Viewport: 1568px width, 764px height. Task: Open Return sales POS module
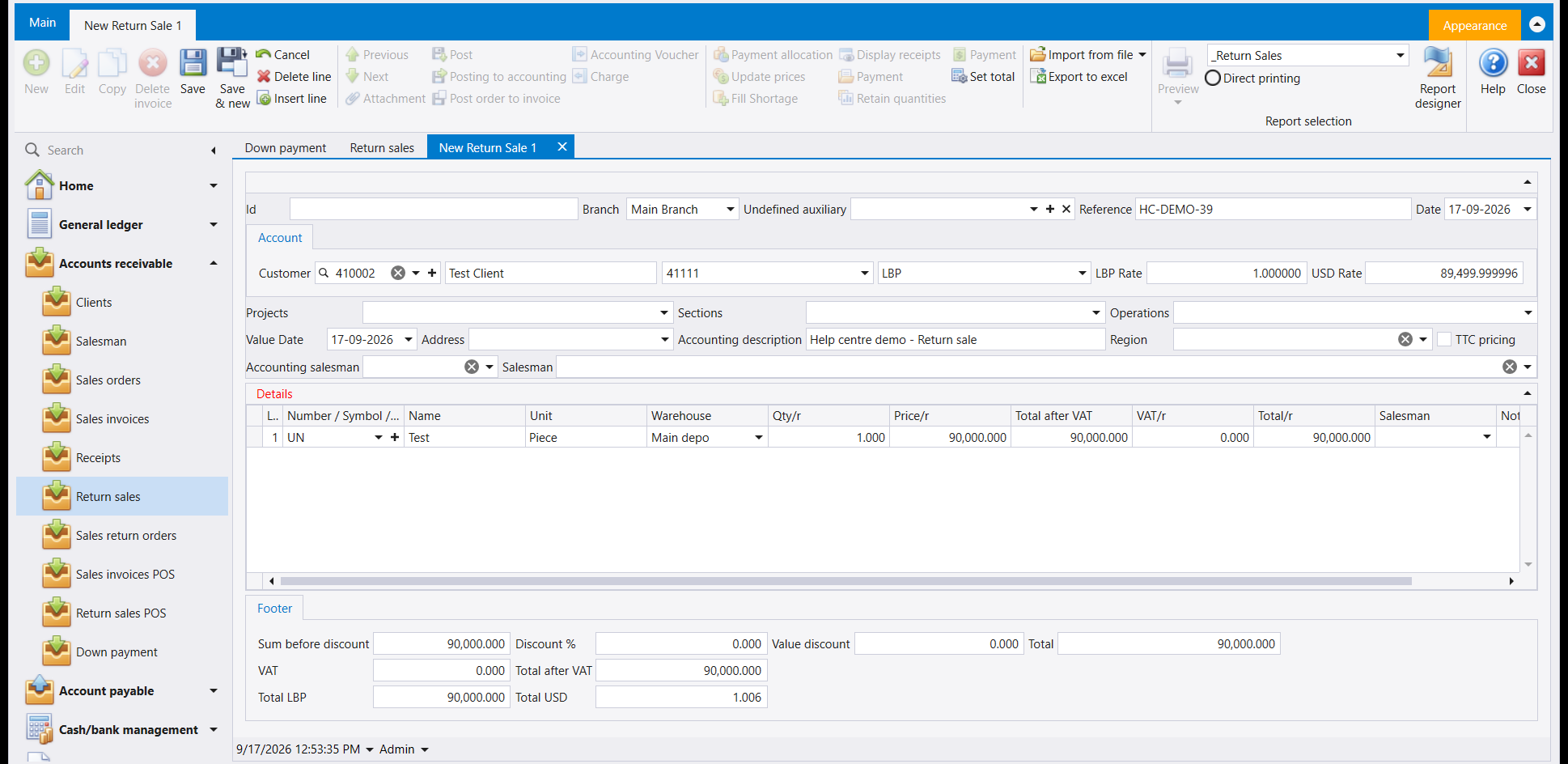click(121, 613)
